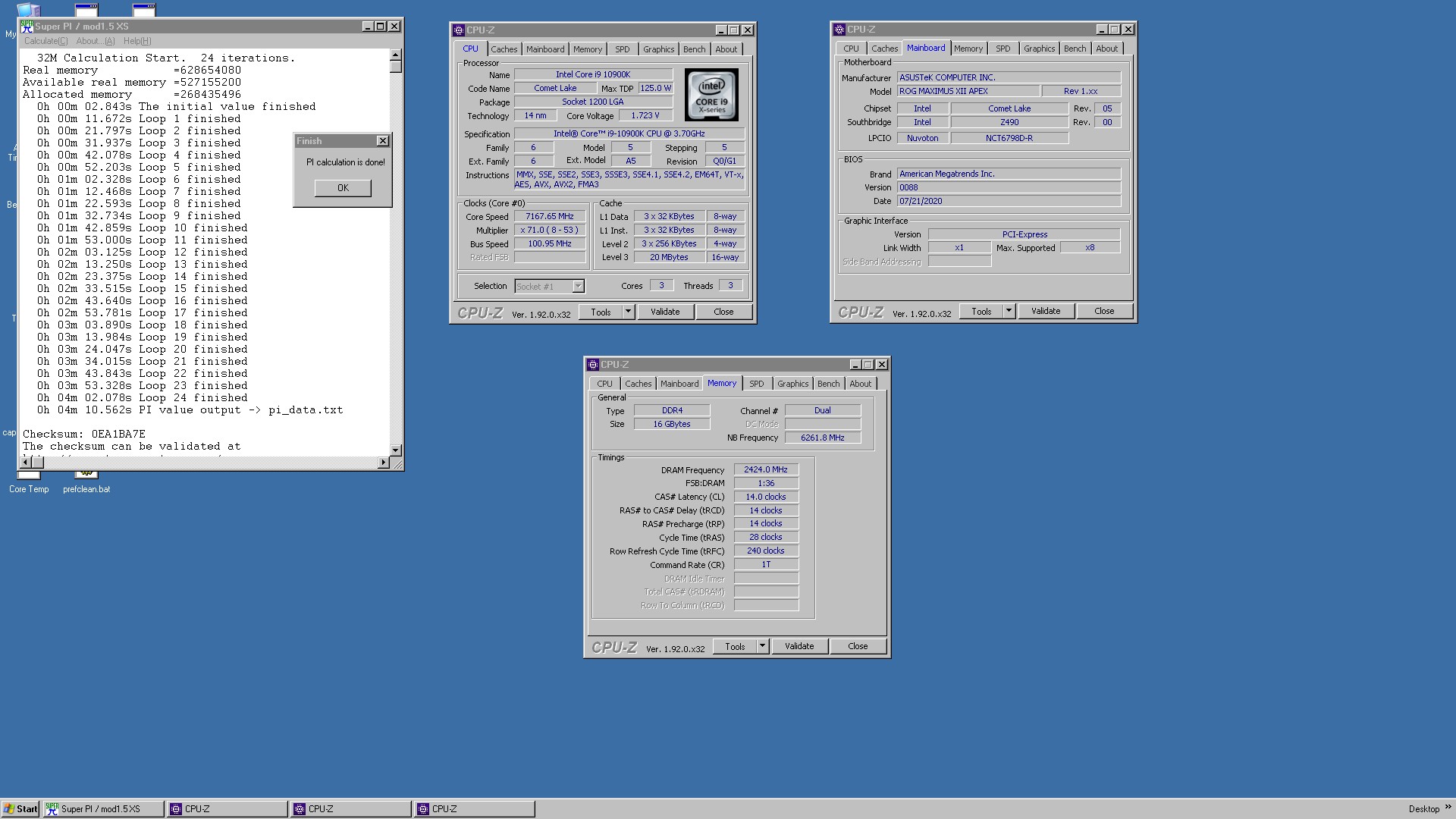The height and width of the screenshot is (819, 1456).
Task: Minimize the Super PI window
Action: click(x=368, y=27)
